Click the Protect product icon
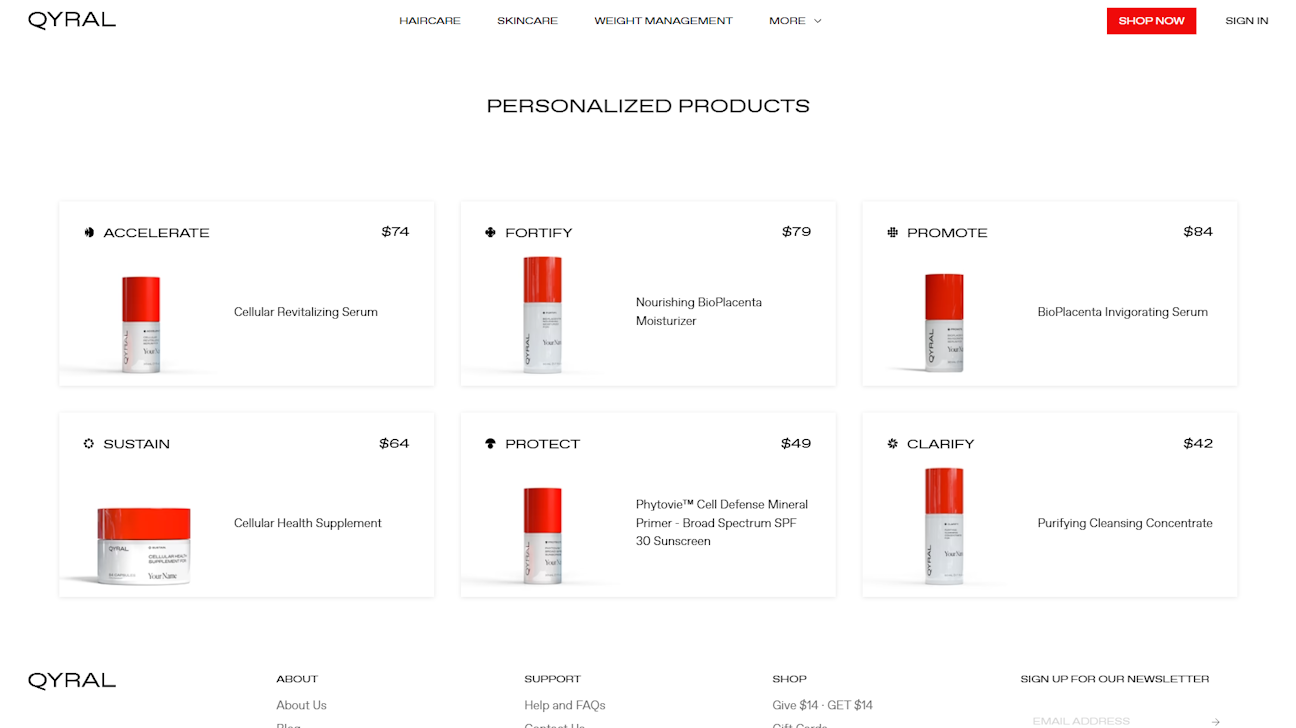This screenshot has height=728, width=1296. coord(490,444)
